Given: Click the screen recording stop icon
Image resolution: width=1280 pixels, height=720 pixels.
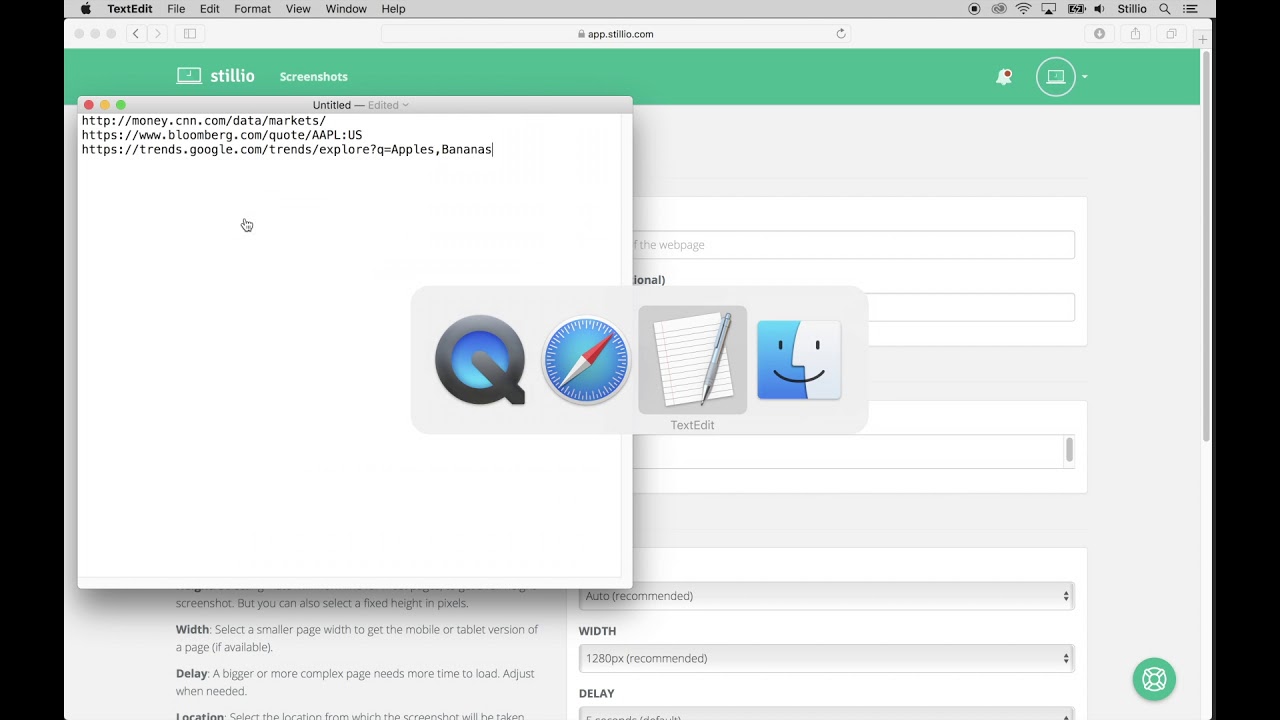Looking at the screenshot, I should [974, 9].
